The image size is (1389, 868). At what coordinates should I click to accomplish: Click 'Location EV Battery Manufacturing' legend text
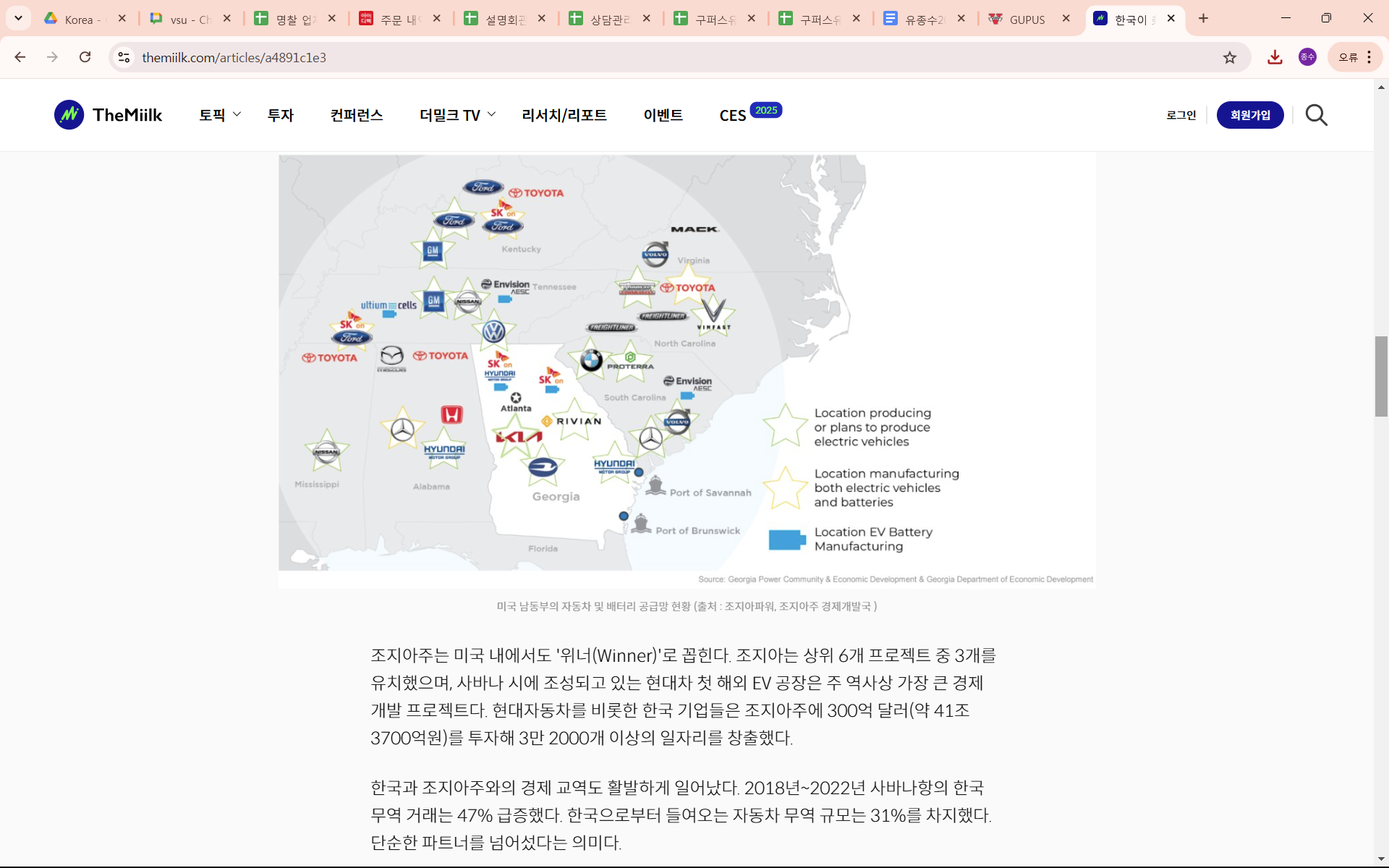pyautogui.click(x=873, y=539)
